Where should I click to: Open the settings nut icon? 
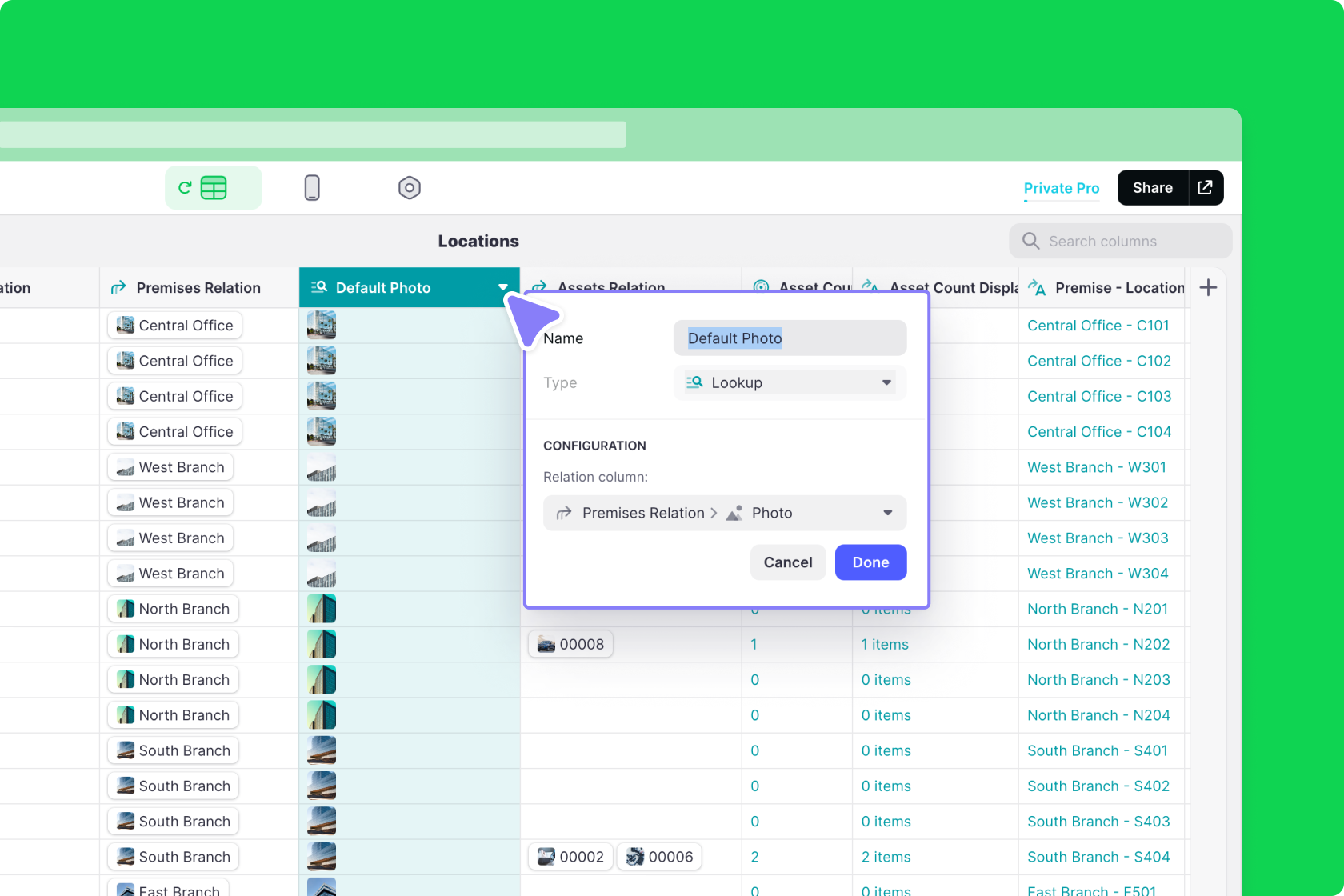(x=409, y=187)
